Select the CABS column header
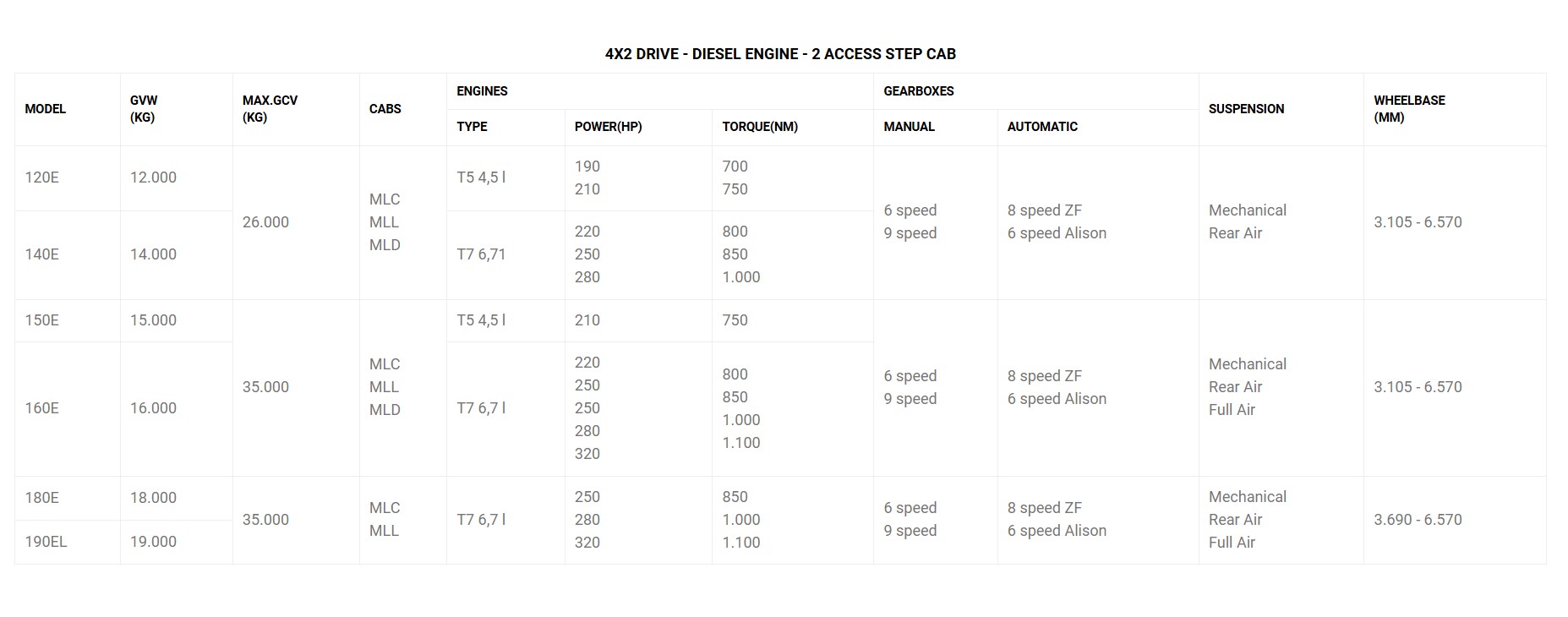Screen dimensions: 1568x617 pyautogui.click(x=385, y=109)
